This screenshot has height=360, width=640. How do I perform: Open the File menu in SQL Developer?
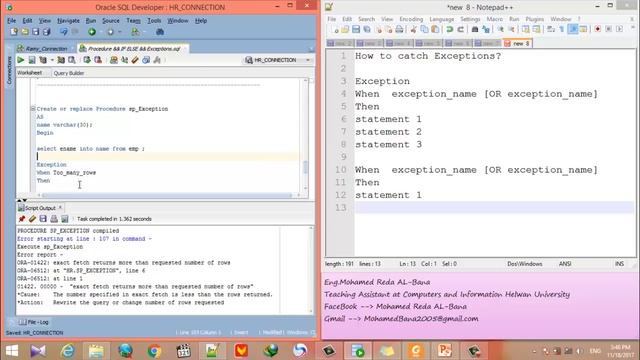click(x=12, y=20)
